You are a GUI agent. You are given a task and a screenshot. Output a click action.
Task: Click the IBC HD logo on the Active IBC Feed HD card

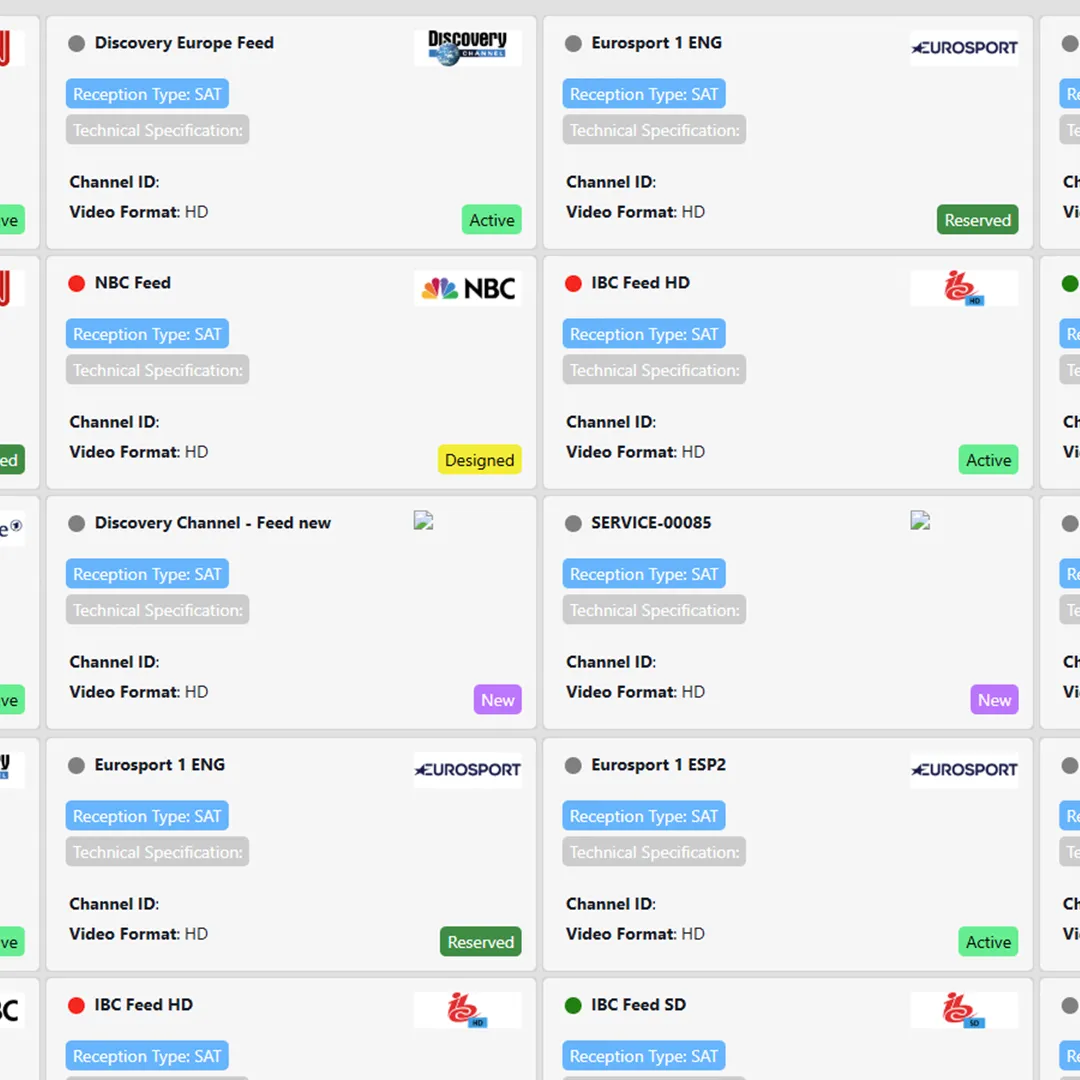click(x=964, y=288)
